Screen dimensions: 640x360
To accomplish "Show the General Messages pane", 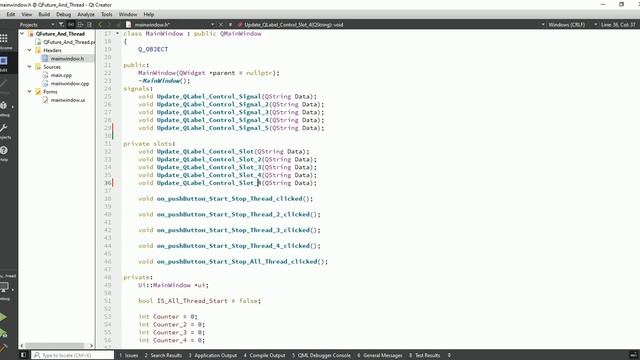I will (380, 355).
